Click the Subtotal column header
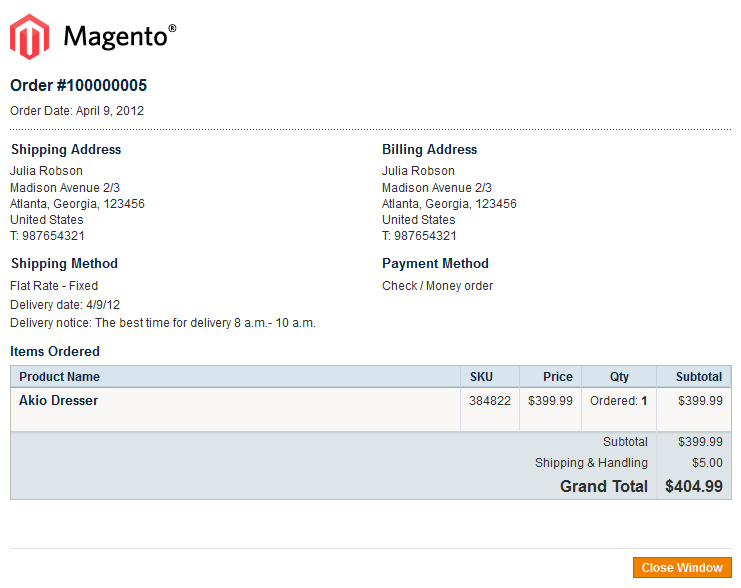This screenshot has width=741, height=588. 699,377
